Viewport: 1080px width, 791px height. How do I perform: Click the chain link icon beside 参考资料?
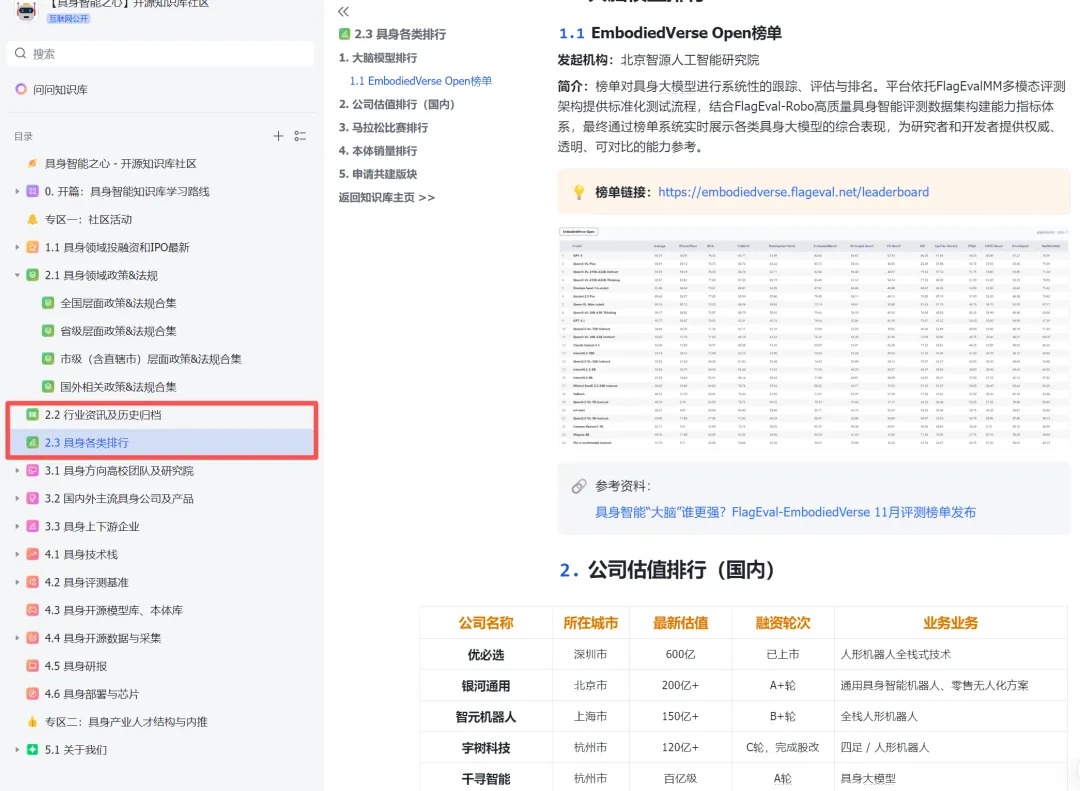[579, 486]
